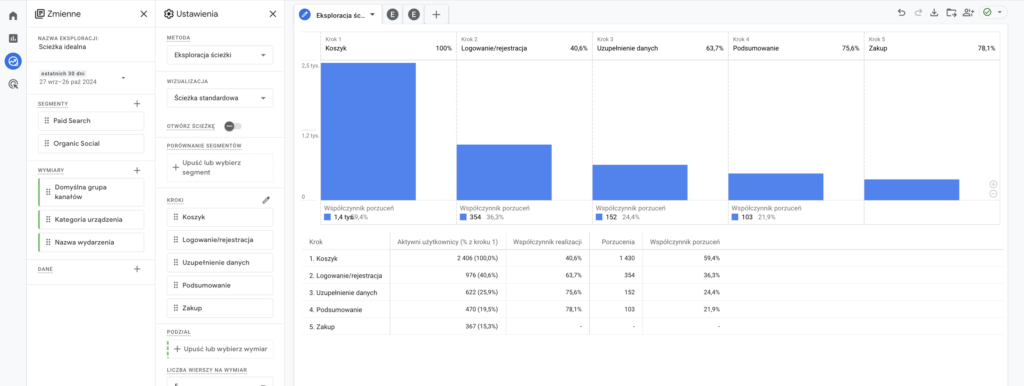The width and height of the screenshot is (1024, 386).
Task: Click the Uzupełnienie danych step chip
Action: point(220,263)
